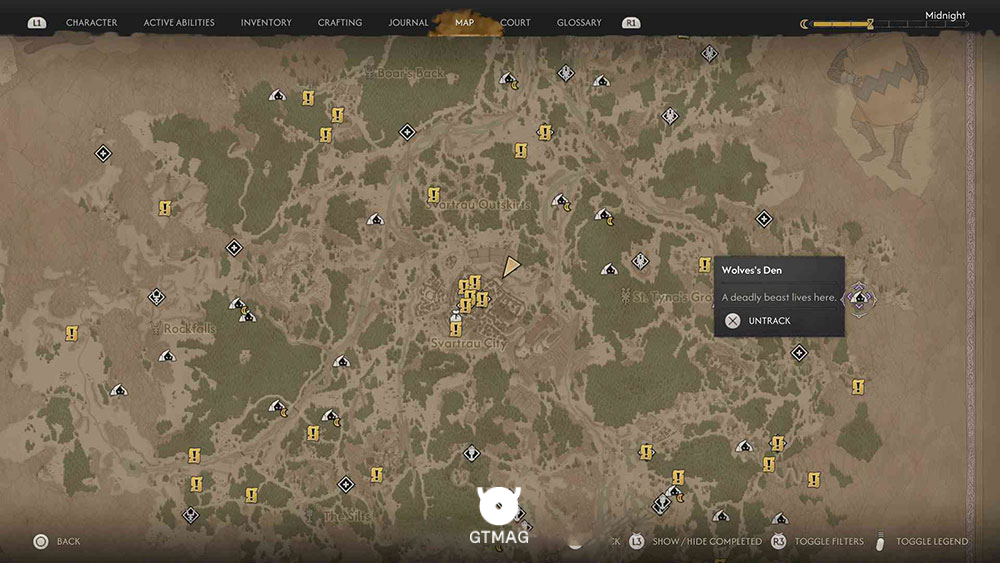Viewport: 1000px width, 563px height.
Task: Open the GLOSSARY tab
Action: pyautogui.click(x=579, y=22)
